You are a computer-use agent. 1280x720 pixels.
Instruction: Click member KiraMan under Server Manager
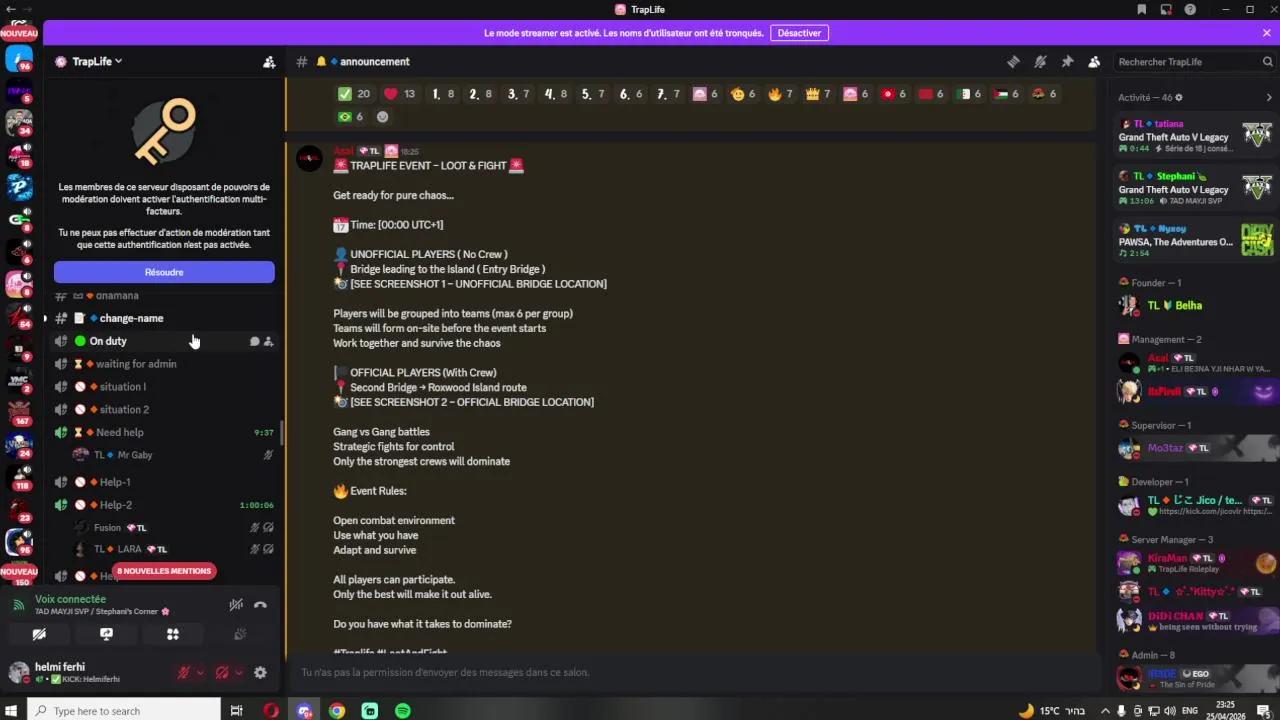1196,563
